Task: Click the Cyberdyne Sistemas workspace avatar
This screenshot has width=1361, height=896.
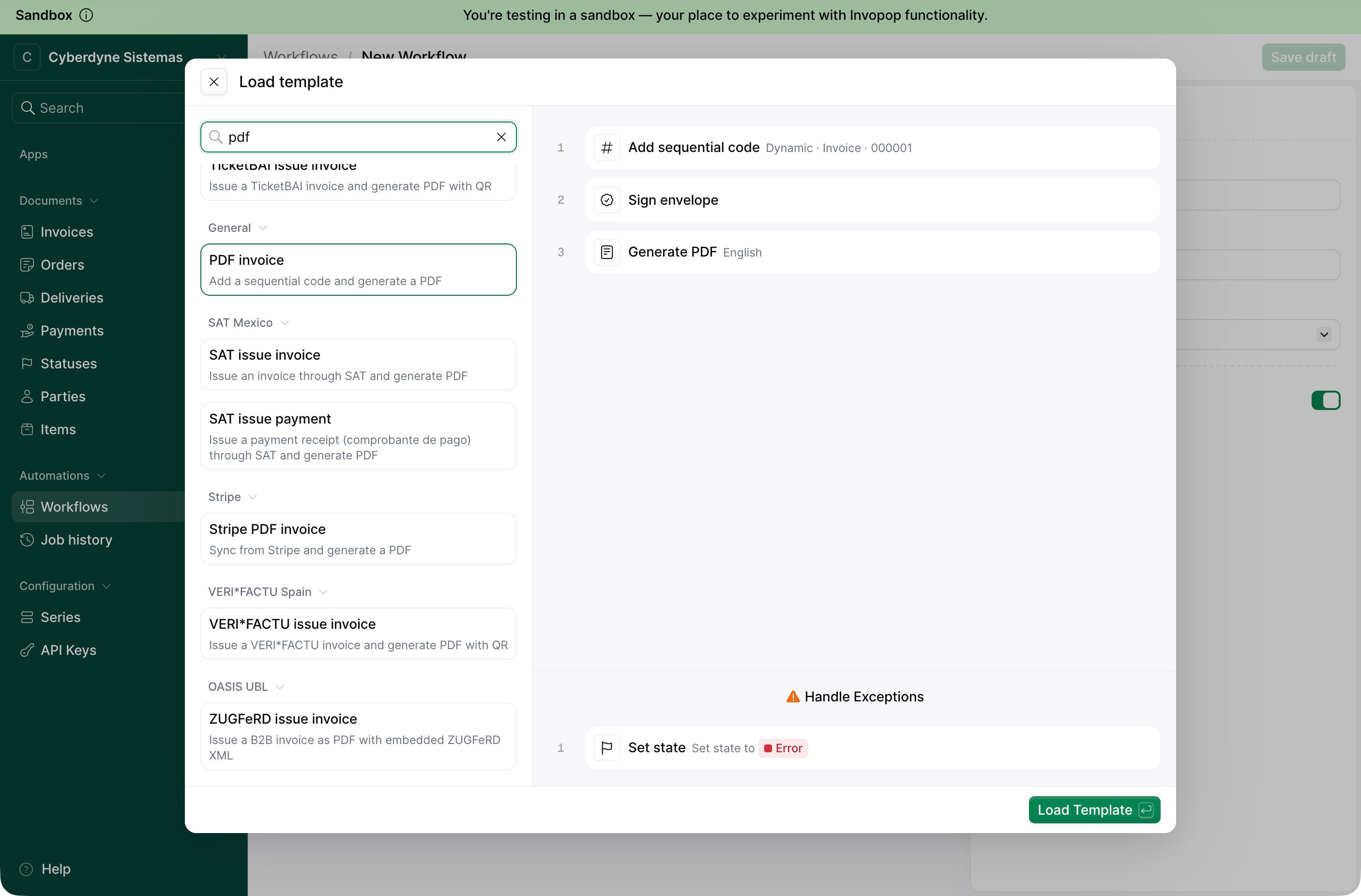Action: (27, 57)
